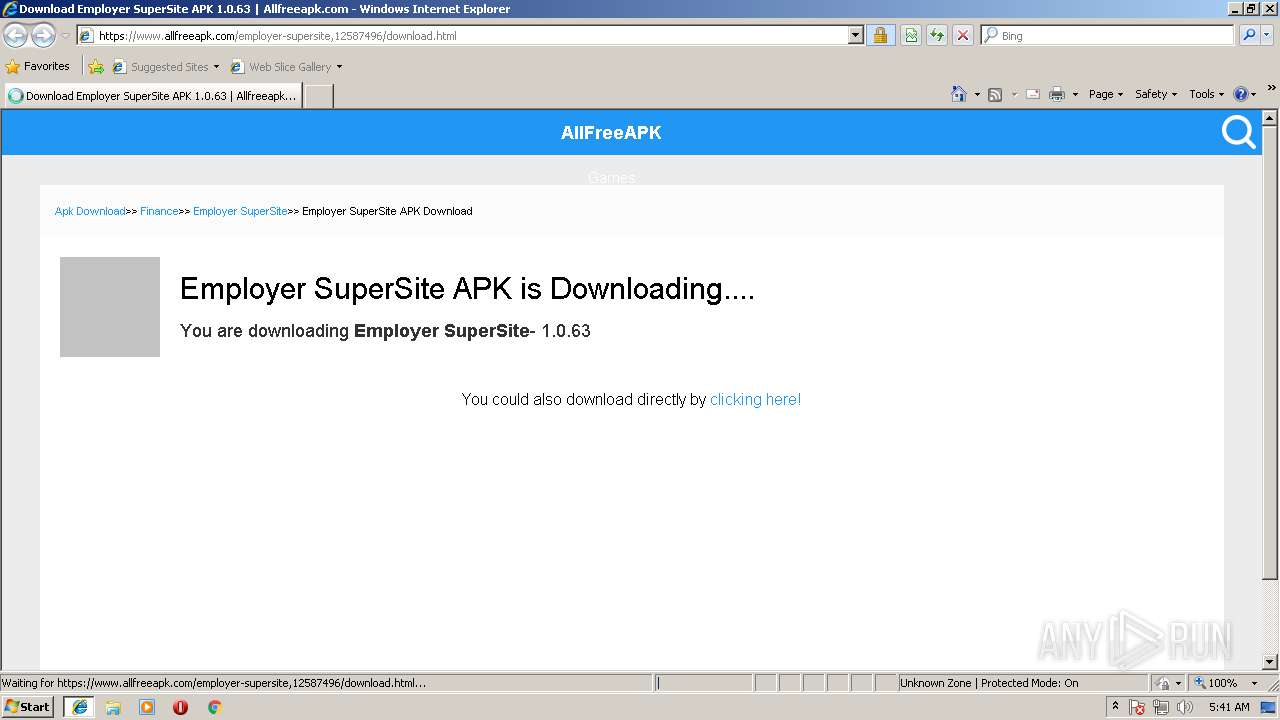
Task: Open the Employer SuperSite breadcrumb link
Action: pyautogui.click(x=240, y=211)
